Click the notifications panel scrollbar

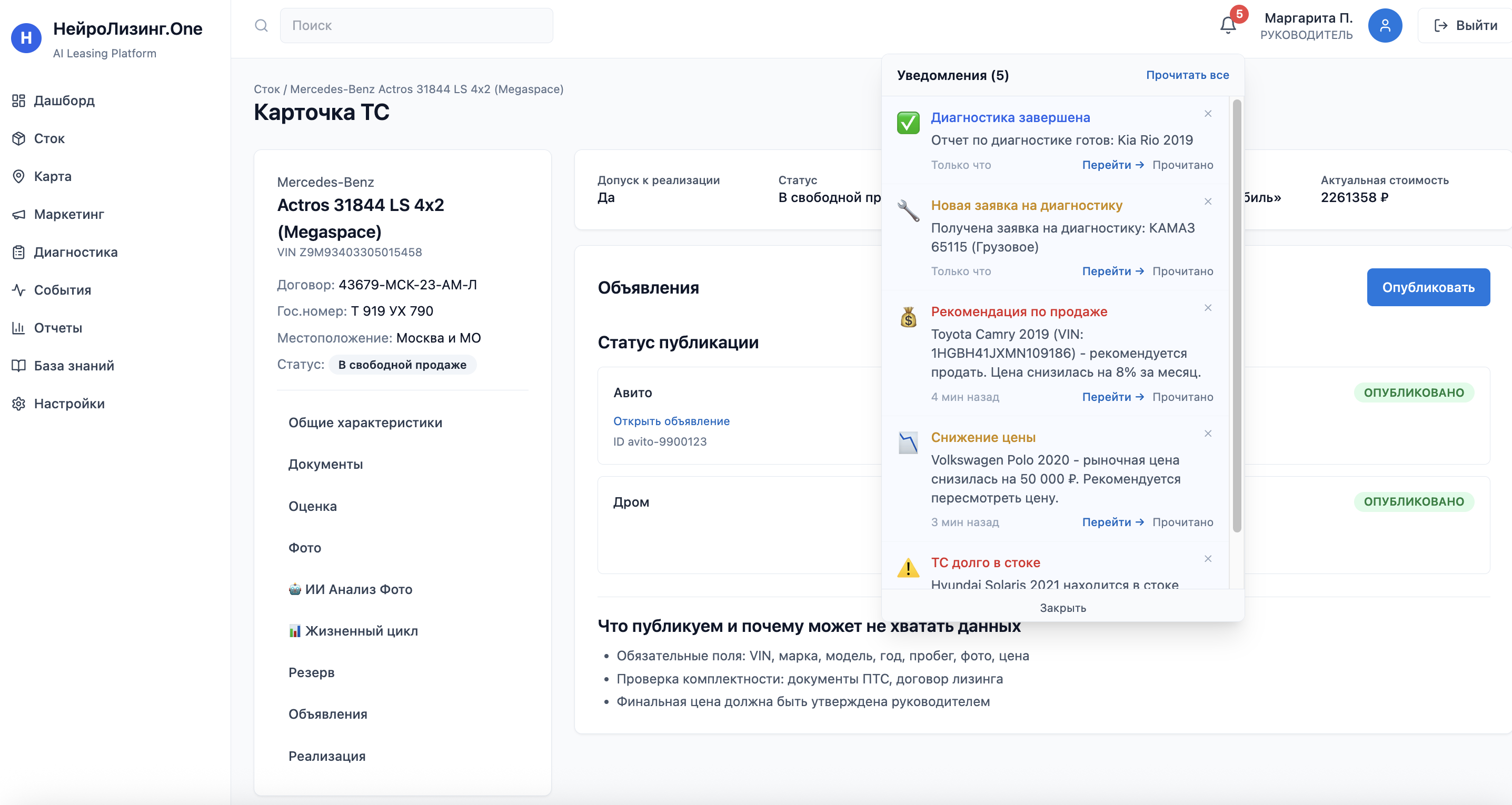pyautogui.click(x=1236, y=317)
